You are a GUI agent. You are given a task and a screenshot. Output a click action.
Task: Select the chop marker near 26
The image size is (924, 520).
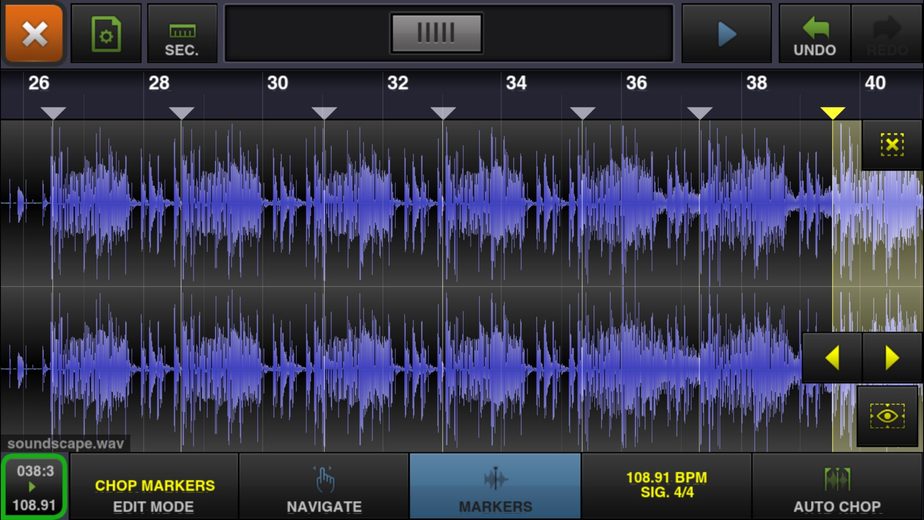[x=53, y=113]
